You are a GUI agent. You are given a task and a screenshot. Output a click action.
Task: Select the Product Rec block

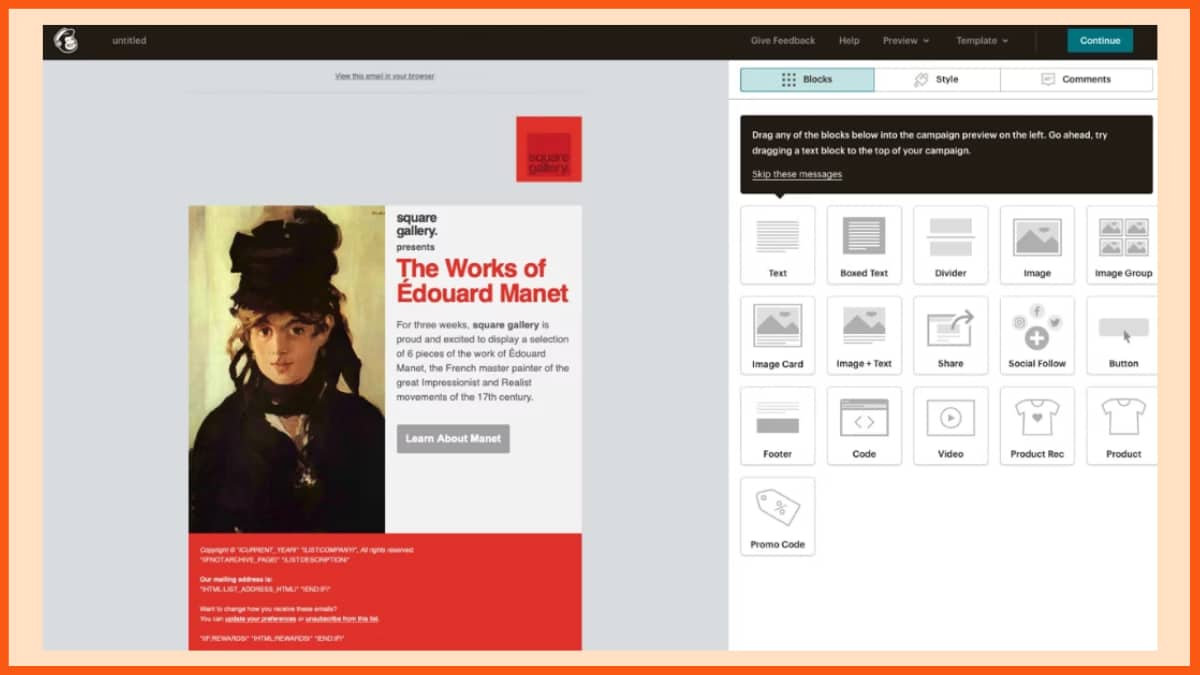point(1037,425)
